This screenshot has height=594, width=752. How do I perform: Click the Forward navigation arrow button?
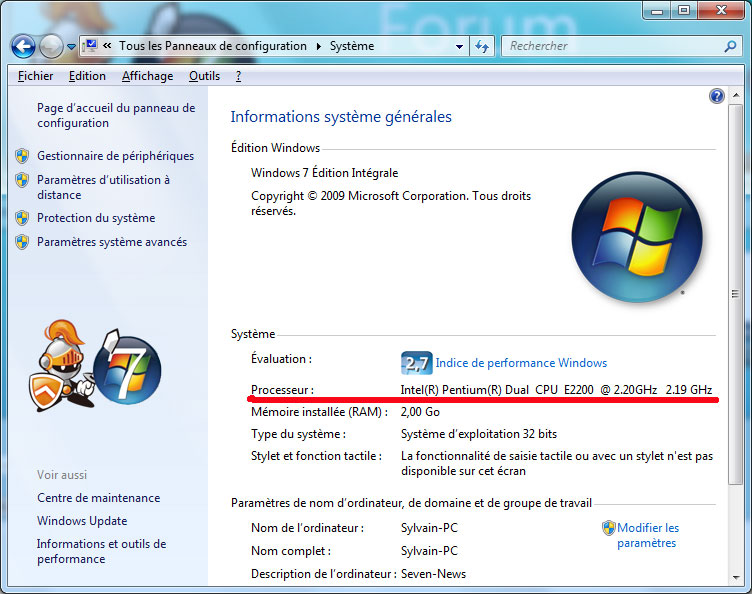coord(51,47)
